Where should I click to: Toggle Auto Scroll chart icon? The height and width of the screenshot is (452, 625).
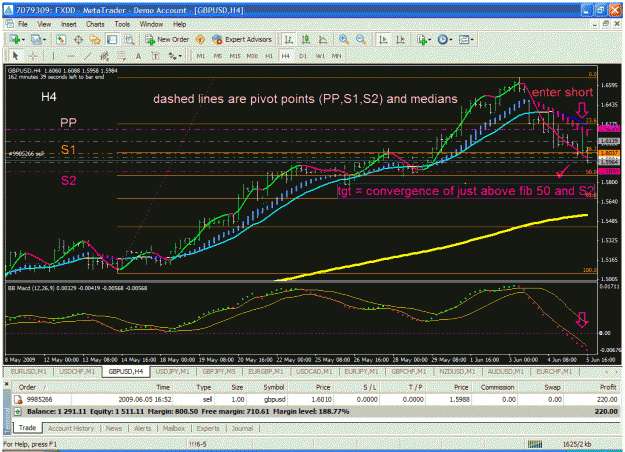pyautogui.click(x=383, y=39)
